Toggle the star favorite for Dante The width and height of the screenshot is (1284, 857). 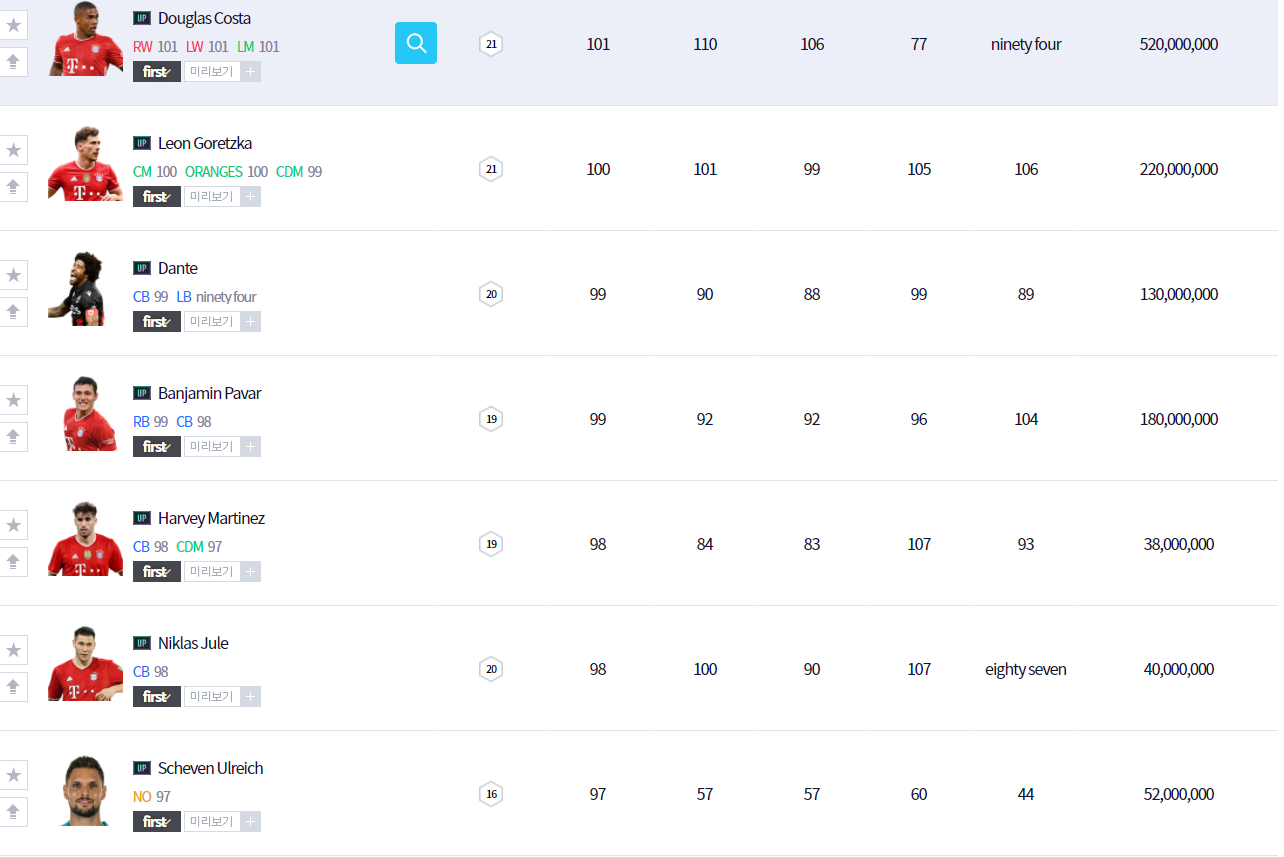(13, 275)
